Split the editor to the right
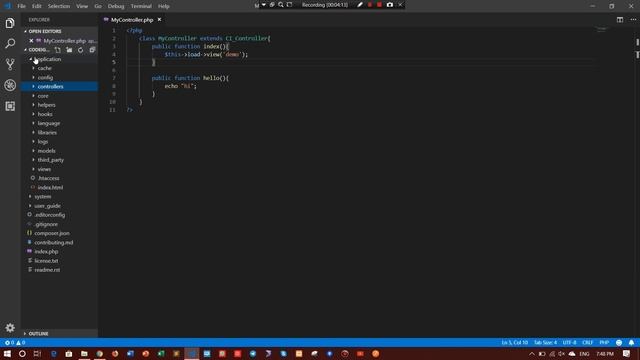 pos(620,20)
